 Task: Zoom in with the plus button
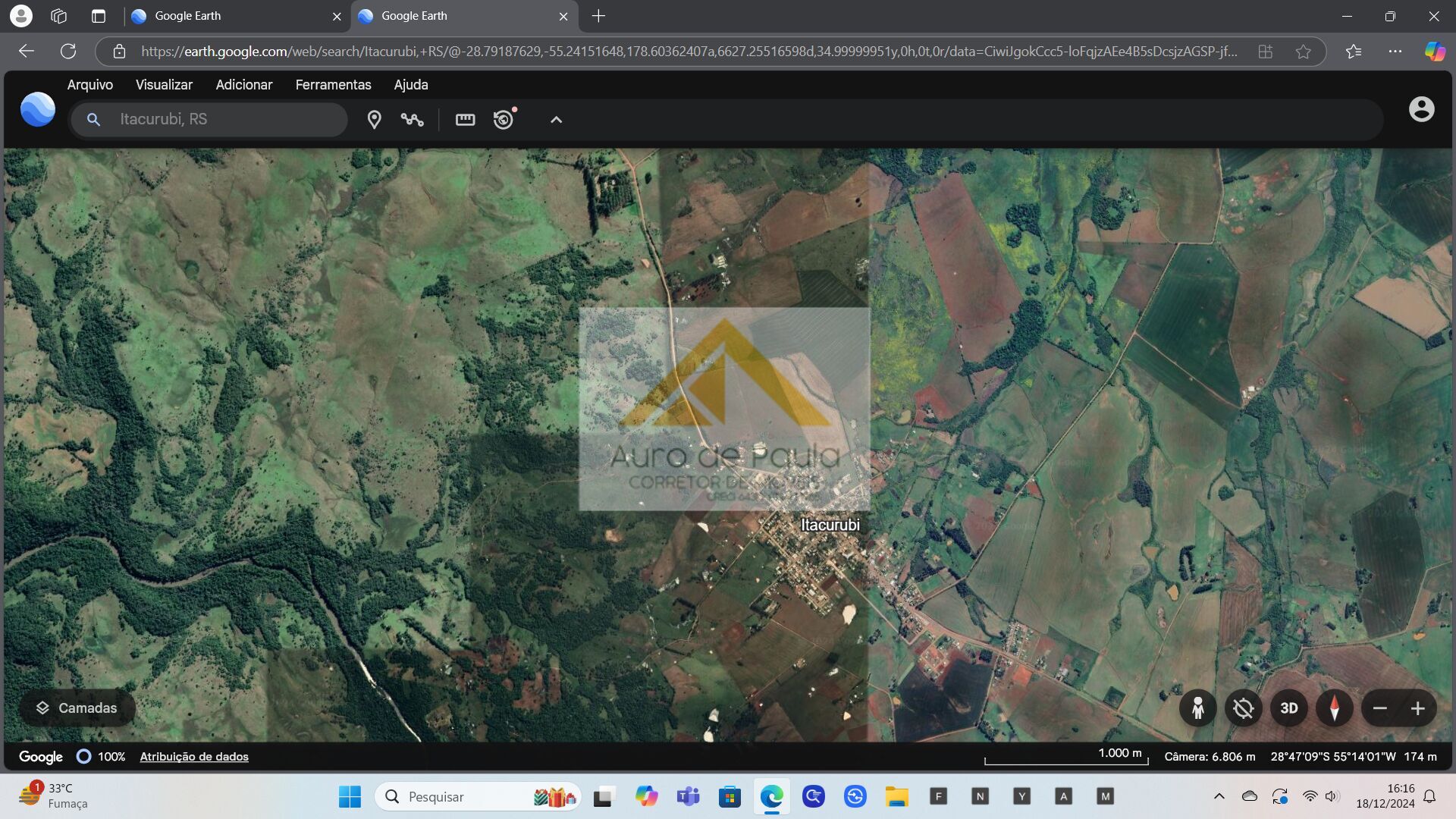(1417, 708)
